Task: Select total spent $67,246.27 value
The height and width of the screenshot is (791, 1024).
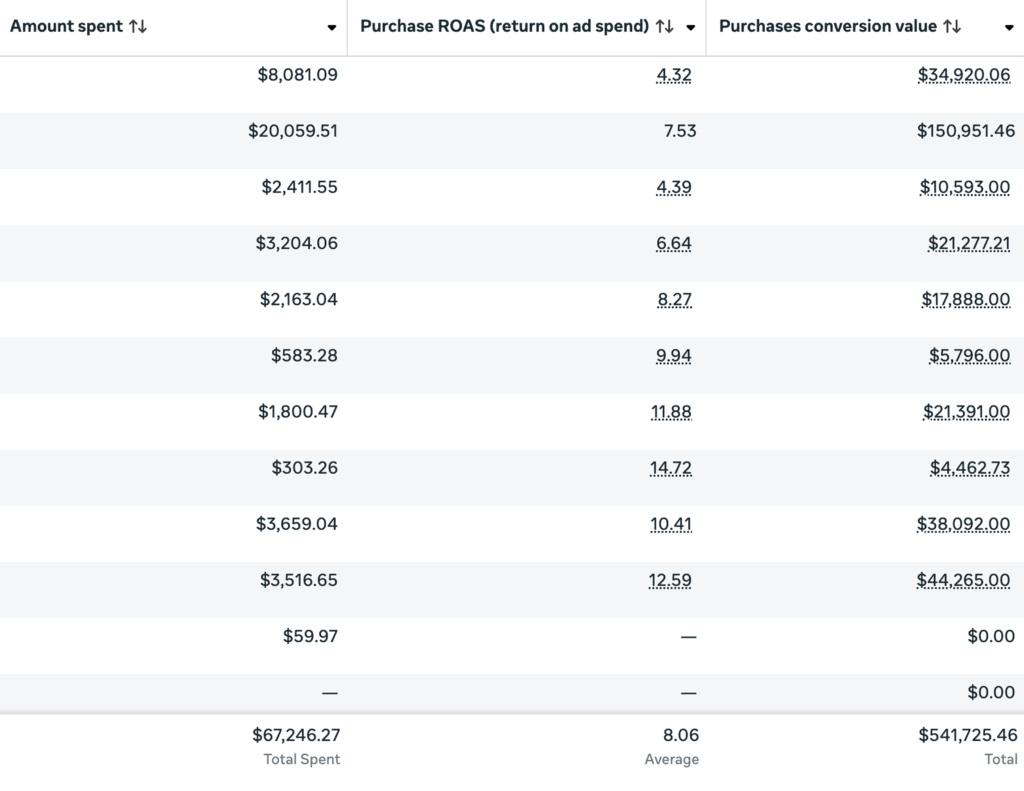Action: [296, 735]
